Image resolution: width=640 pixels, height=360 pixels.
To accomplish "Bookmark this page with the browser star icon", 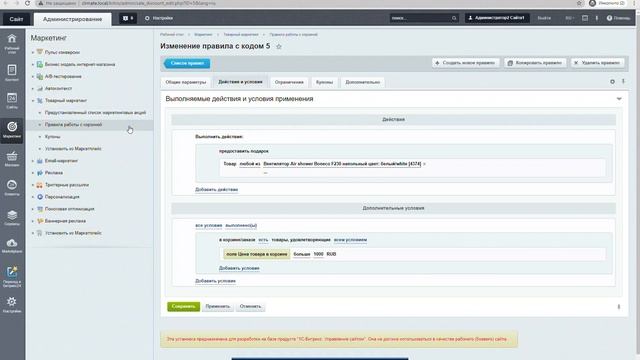I will 579,3.
